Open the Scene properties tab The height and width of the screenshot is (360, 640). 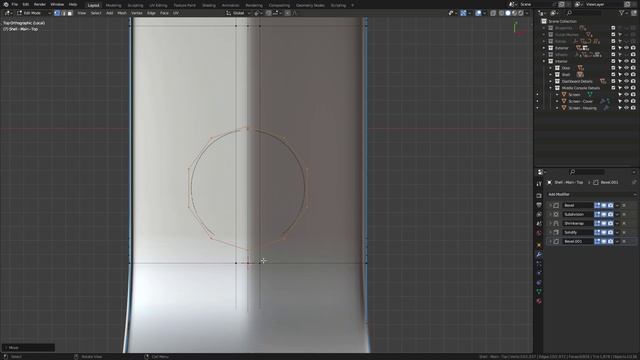[539, 224]
